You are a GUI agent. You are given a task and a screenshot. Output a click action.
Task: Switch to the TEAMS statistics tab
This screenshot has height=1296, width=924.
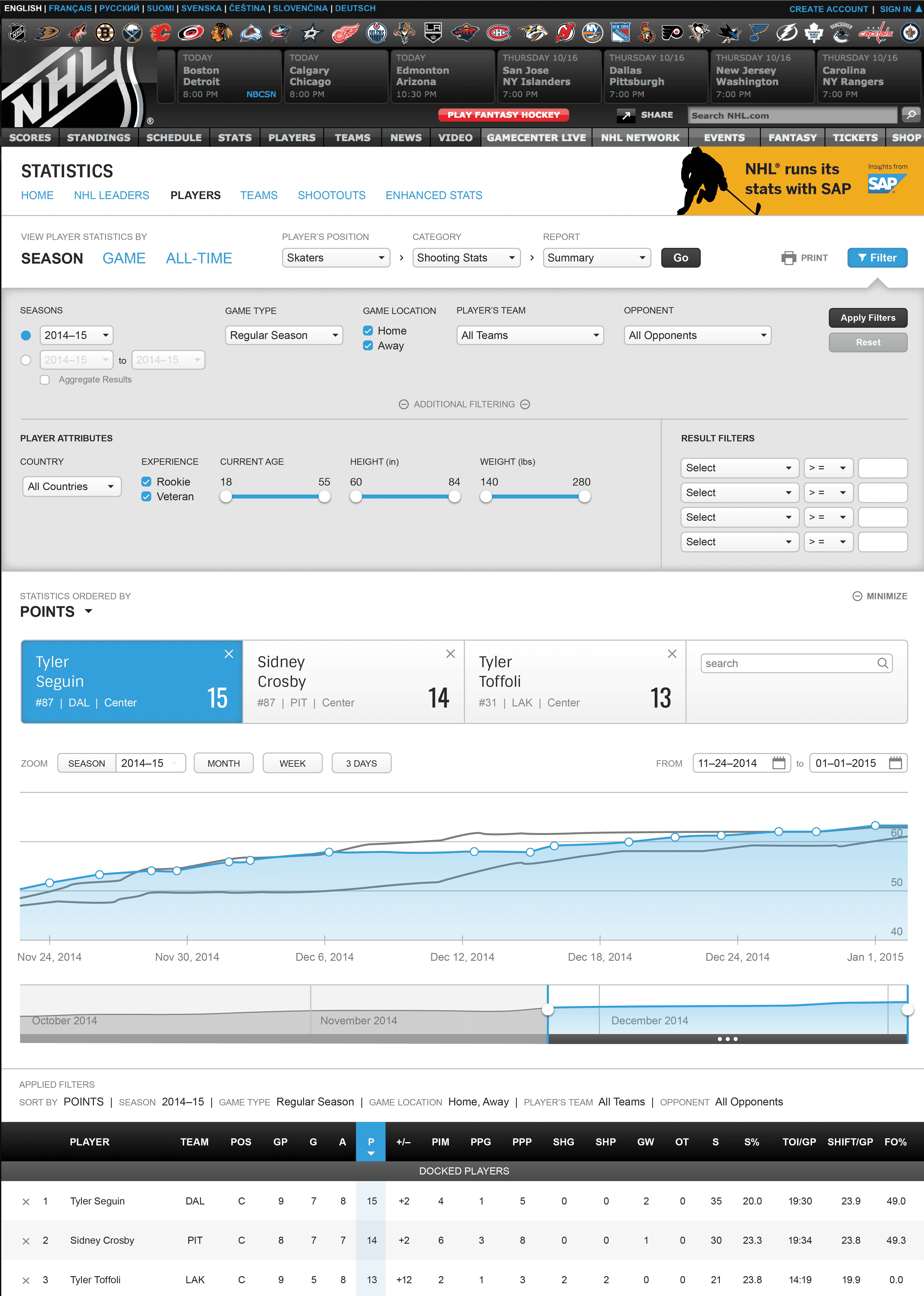click(259, 195)
